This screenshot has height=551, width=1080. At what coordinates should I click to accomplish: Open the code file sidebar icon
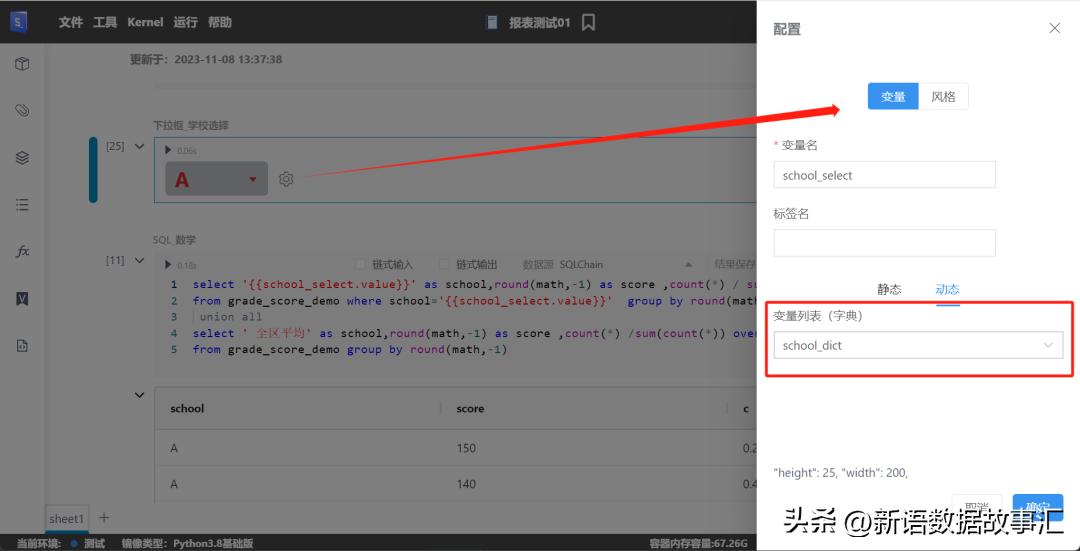click(22, 346)
